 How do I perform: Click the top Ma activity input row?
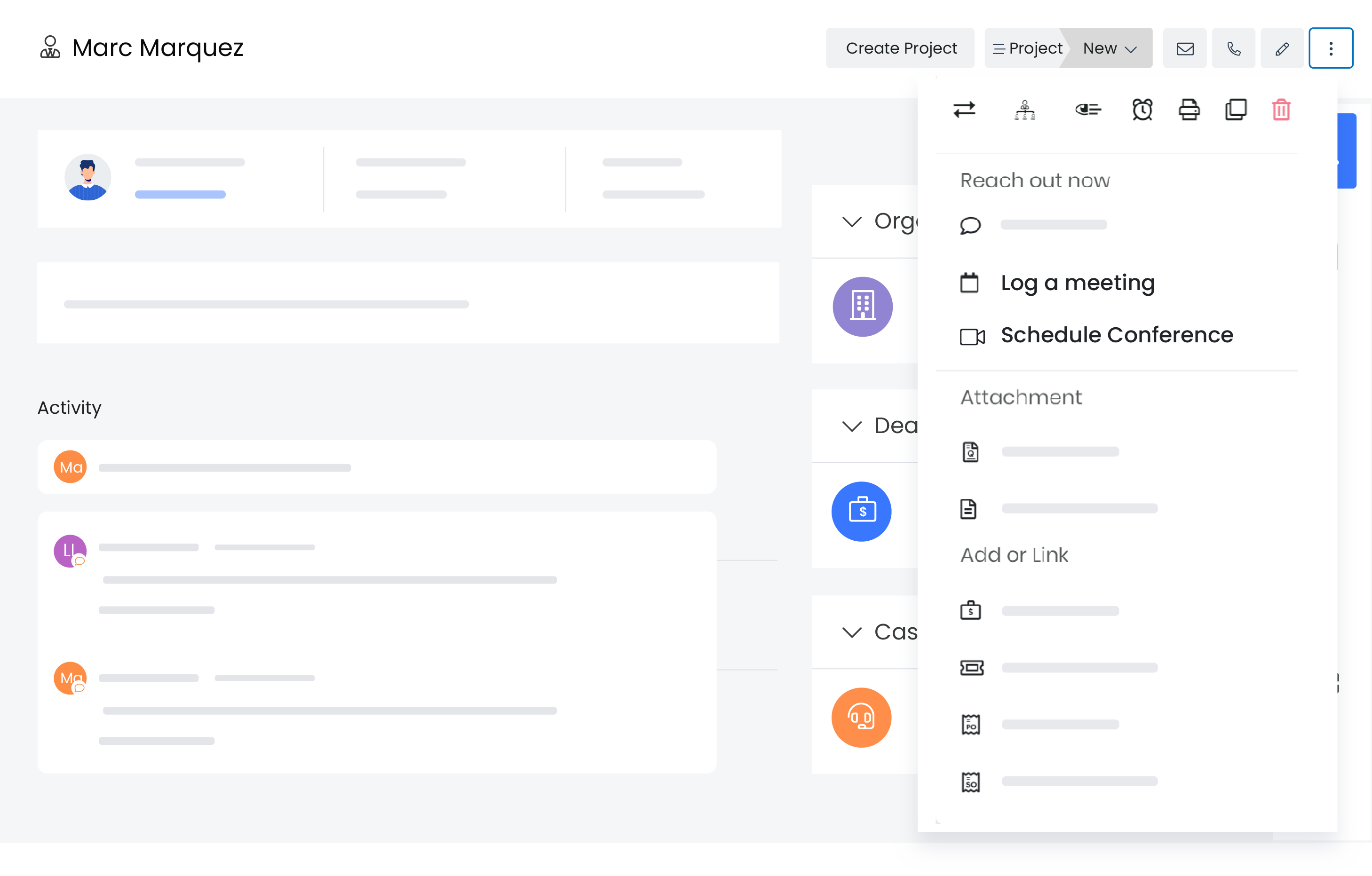(377, 467)
